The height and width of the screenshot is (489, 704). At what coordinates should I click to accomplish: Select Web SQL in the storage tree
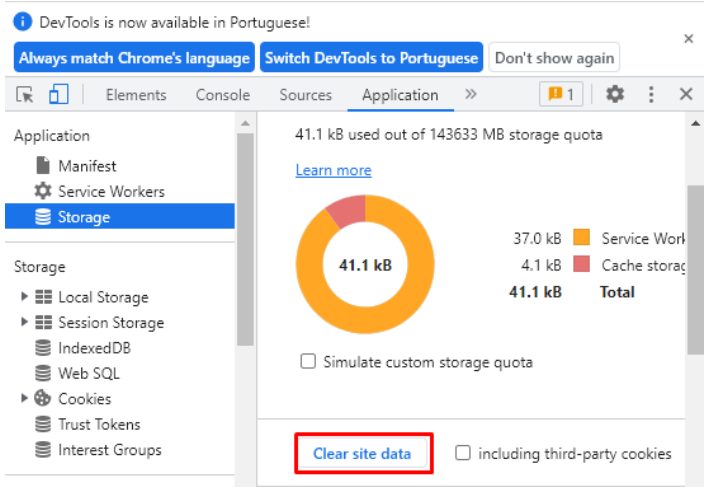pos(120,373)
